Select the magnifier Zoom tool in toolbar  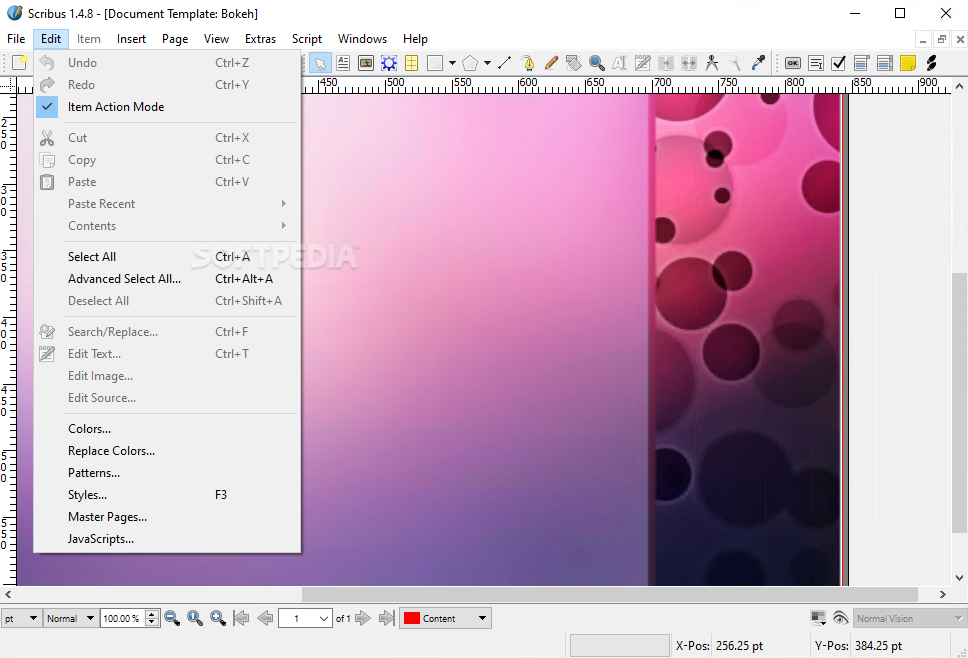(x=596, y=63)
